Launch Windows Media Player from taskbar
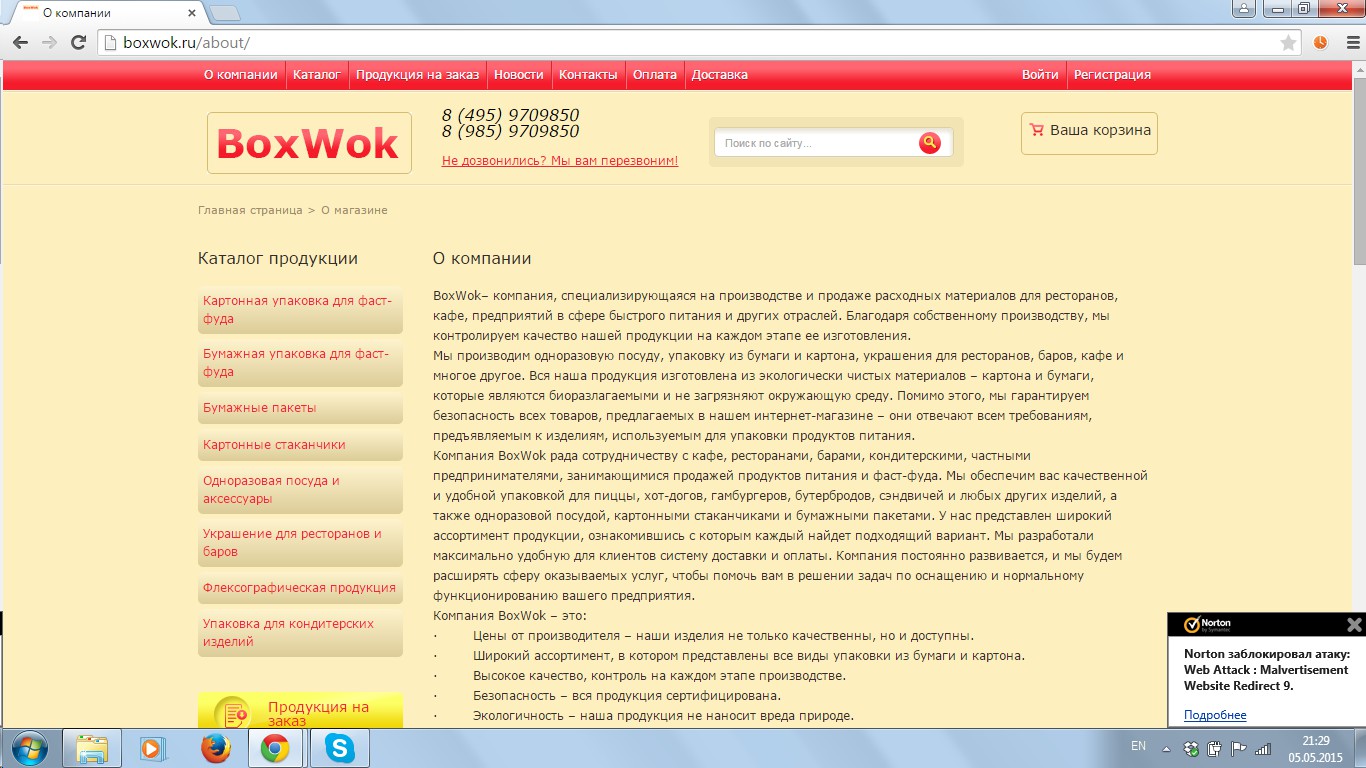 point(153,748)
